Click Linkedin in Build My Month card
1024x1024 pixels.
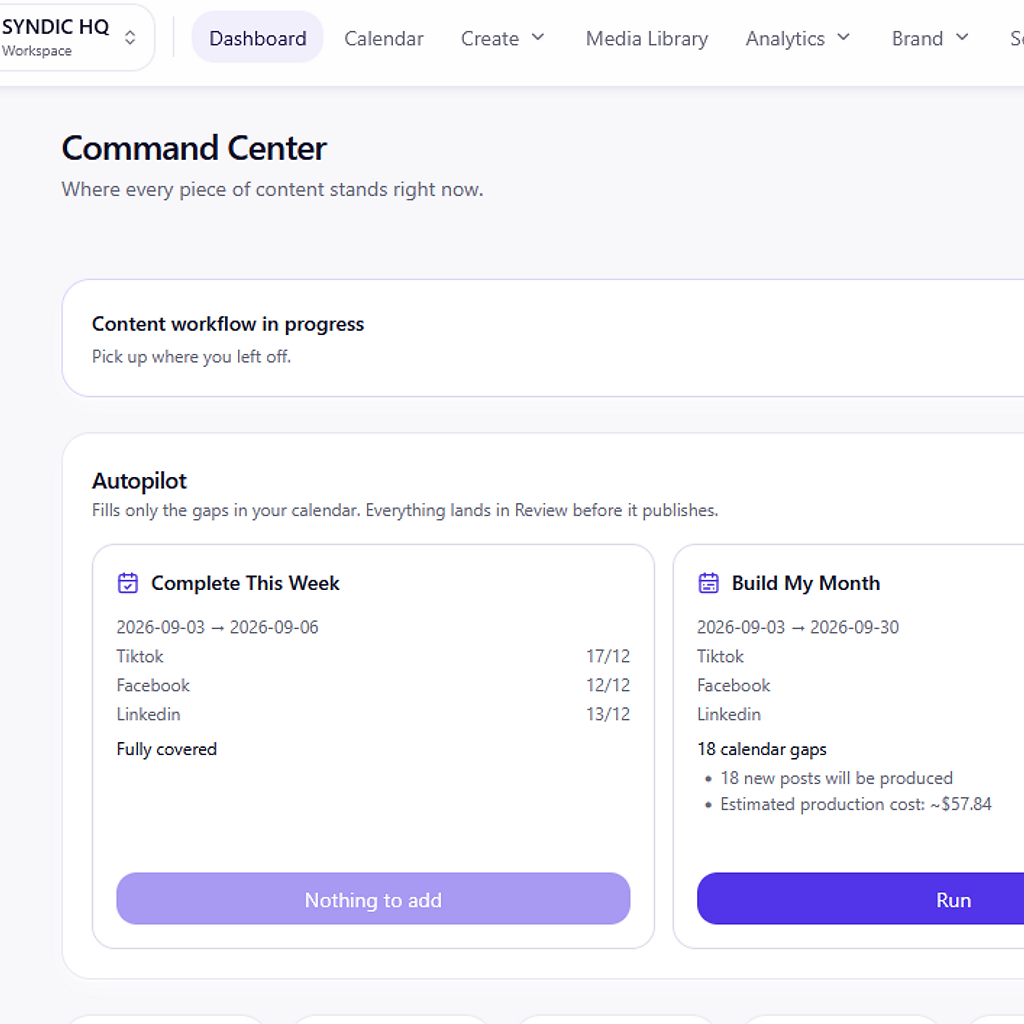729,714
